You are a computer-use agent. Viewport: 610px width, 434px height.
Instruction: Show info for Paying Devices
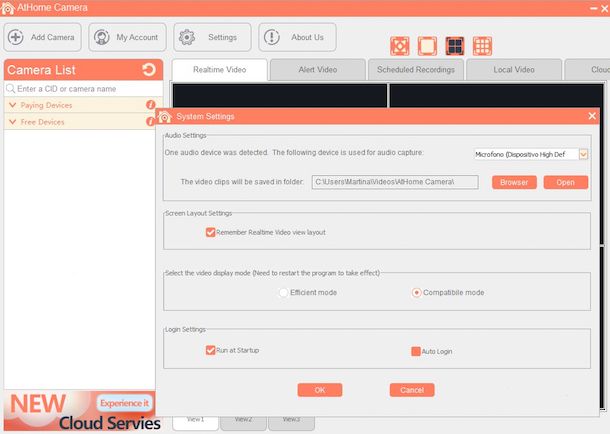(151, 105)
